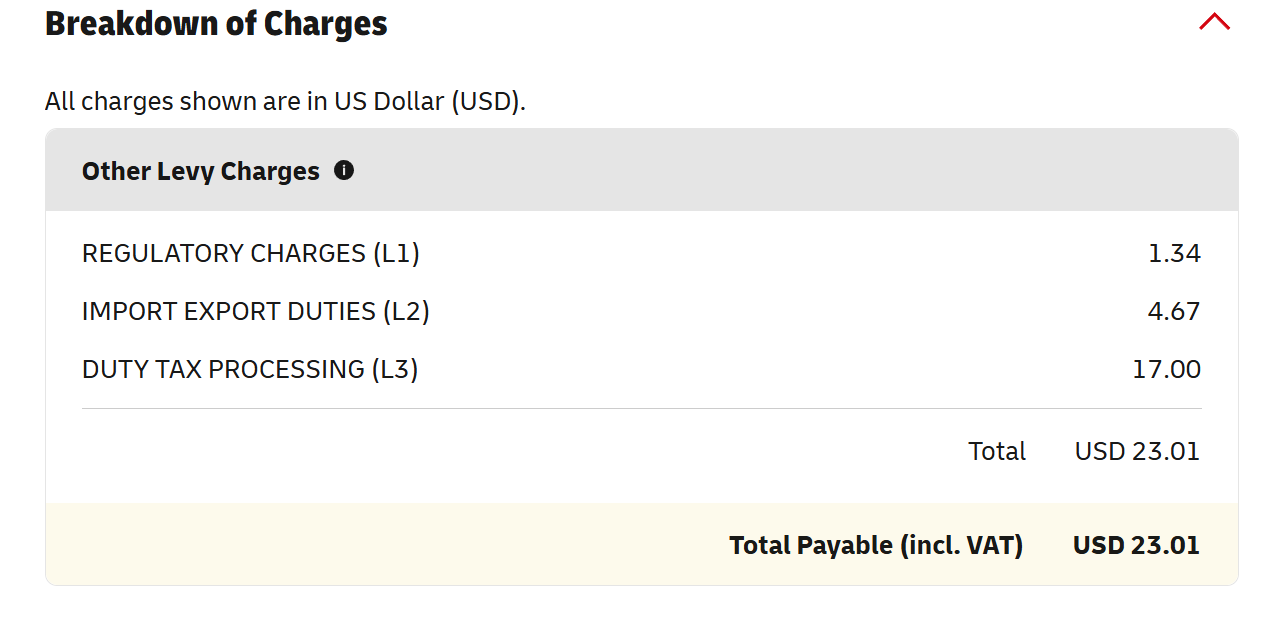This screenshot has height=619, width=1281.
Task: Collapse the Breakdown of Charges section
Action: 1214,22
